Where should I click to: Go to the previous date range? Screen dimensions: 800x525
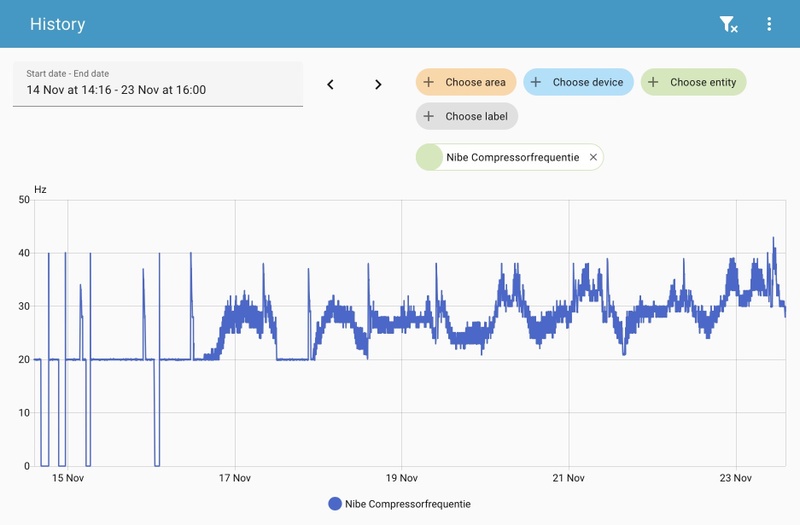click(330, 84)
